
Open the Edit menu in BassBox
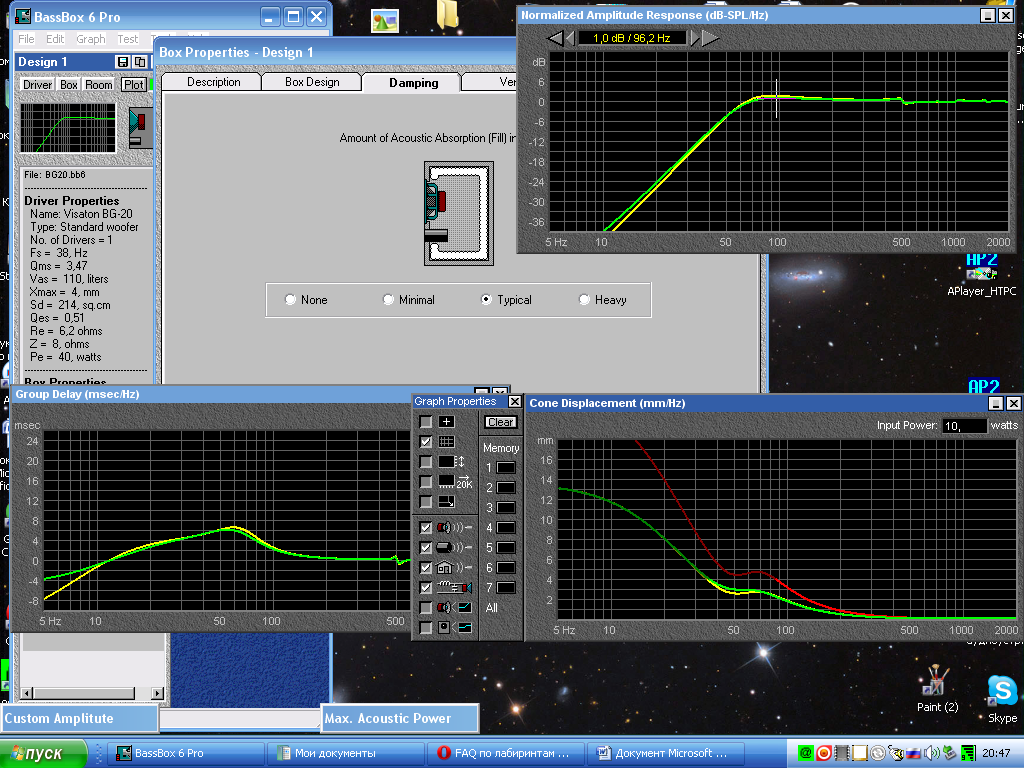55,39
